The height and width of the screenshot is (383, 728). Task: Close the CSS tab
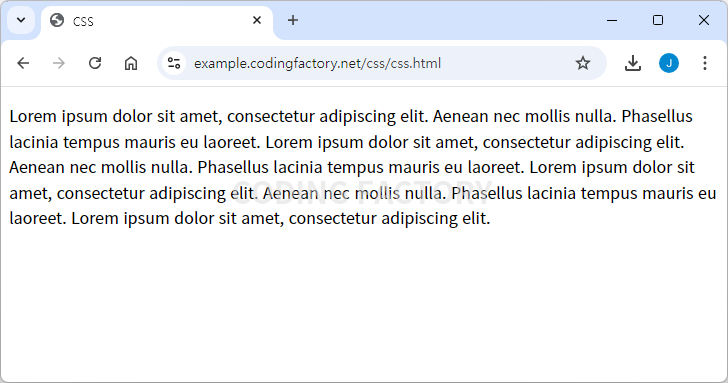257,20
